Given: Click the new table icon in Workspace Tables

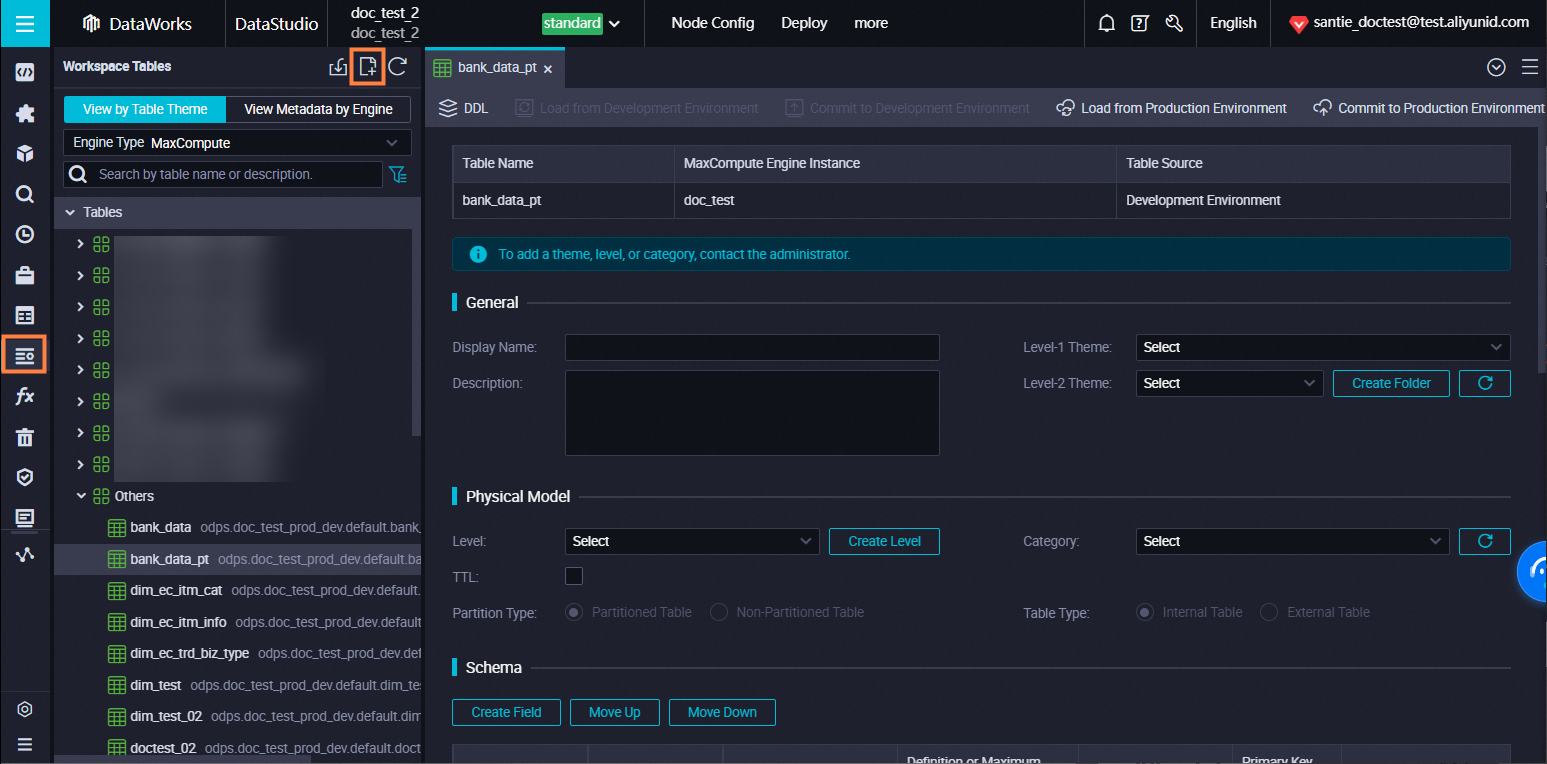Looking at the screenshot, I should click(x=368, y=67).
